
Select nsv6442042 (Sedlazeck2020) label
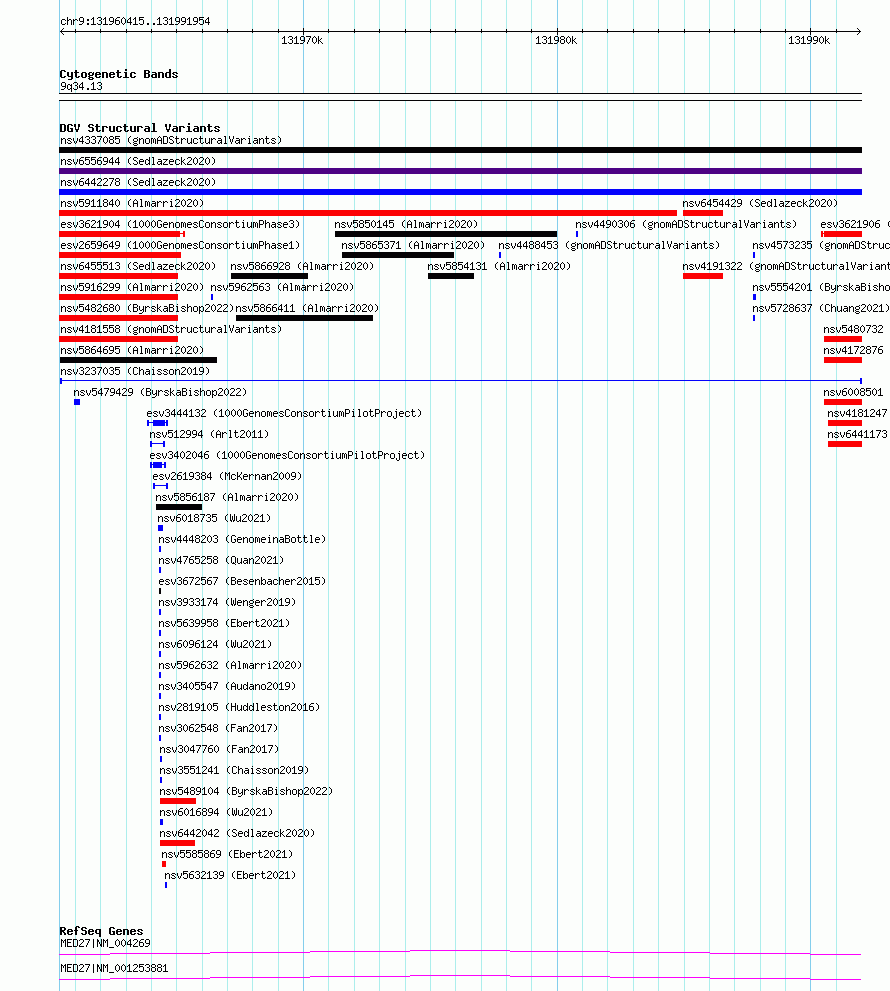236,833
